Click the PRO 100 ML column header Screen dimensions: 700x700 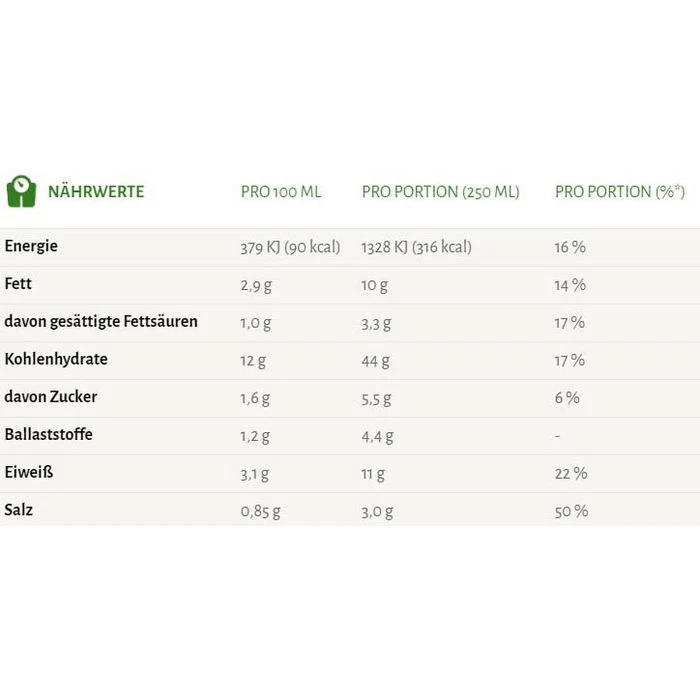pos(281,192)
